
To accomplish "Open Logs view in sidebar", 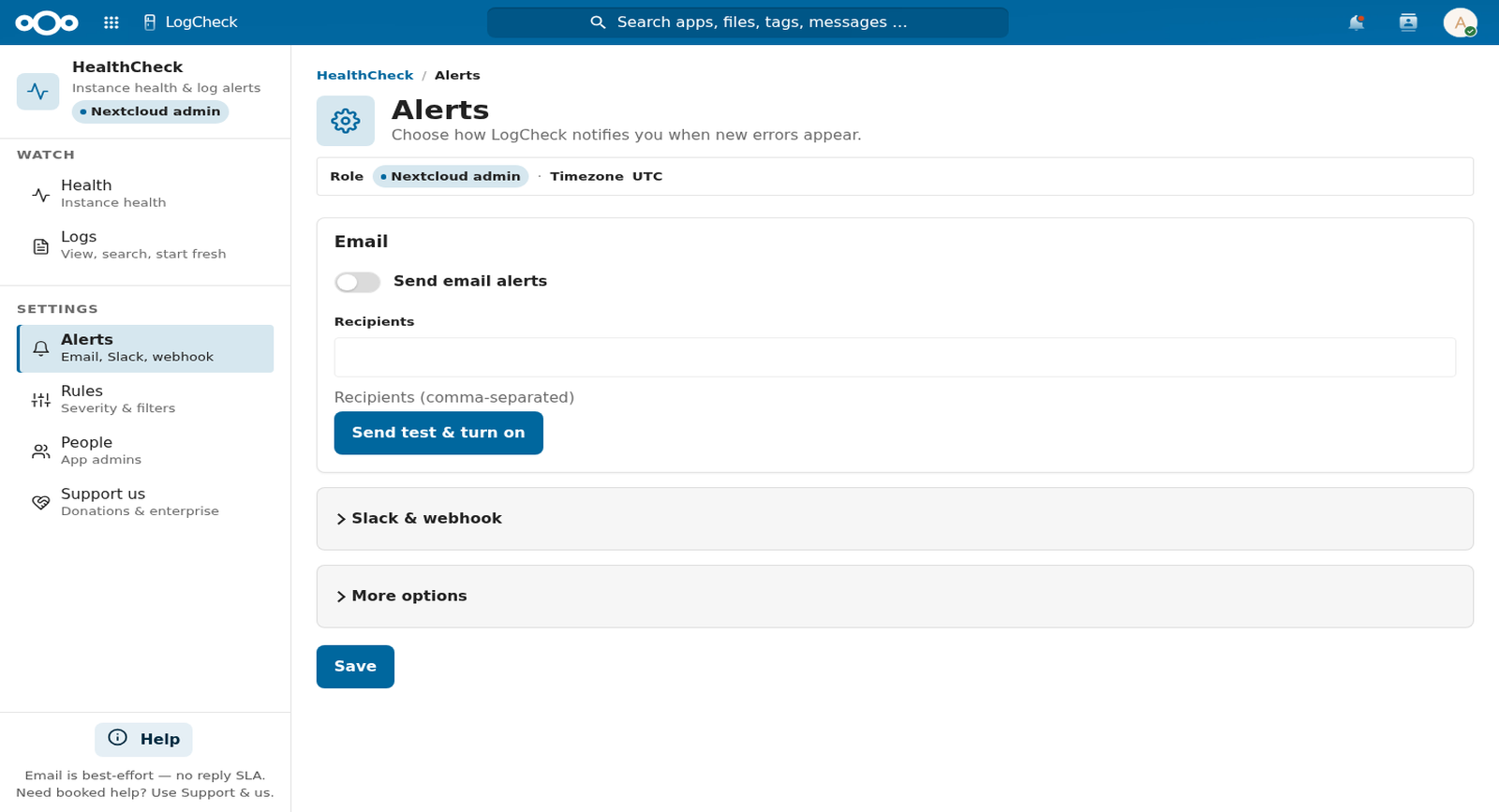I will tap(145, 245).
